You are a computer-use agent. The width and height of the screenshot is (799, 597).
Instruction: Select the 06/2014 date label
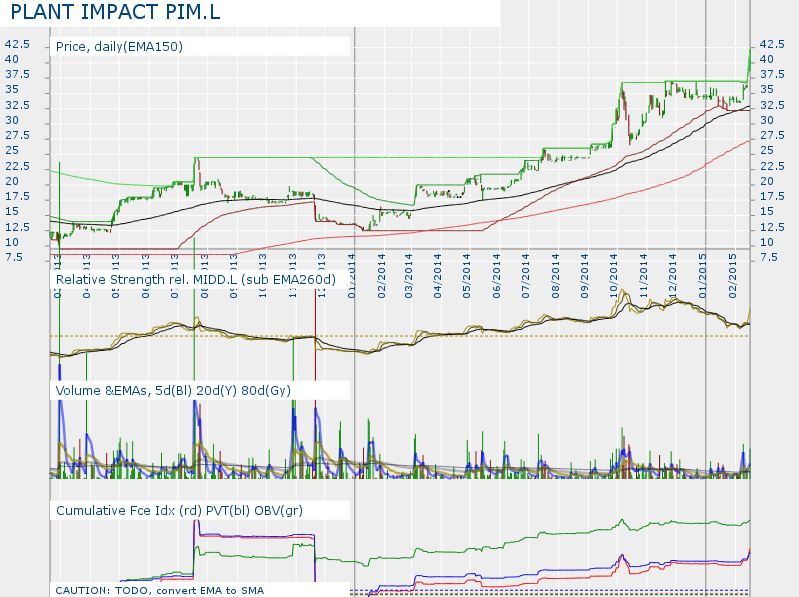[498, 271]
